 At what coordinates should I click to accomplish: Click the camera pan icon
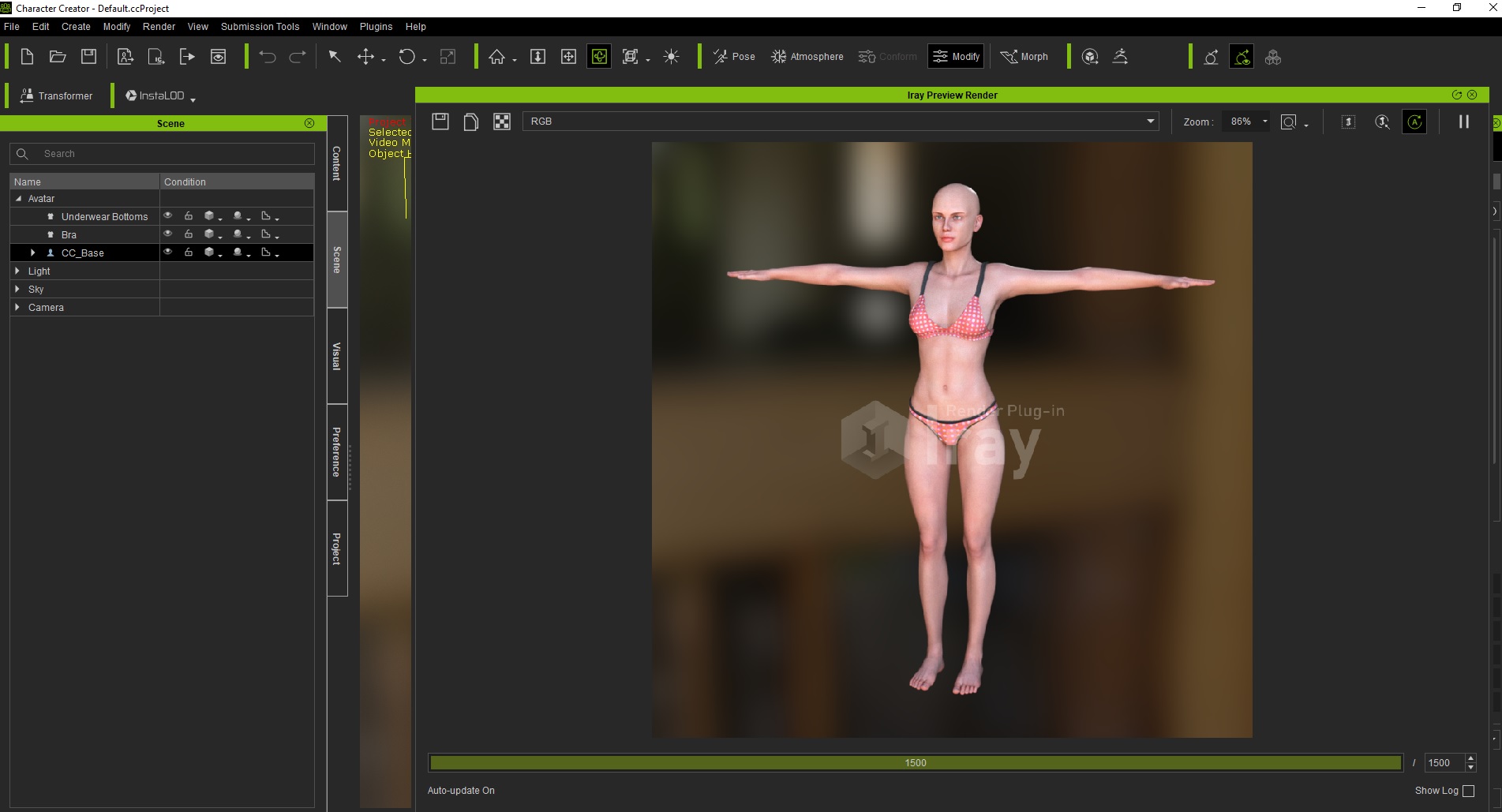coord(568,57)
